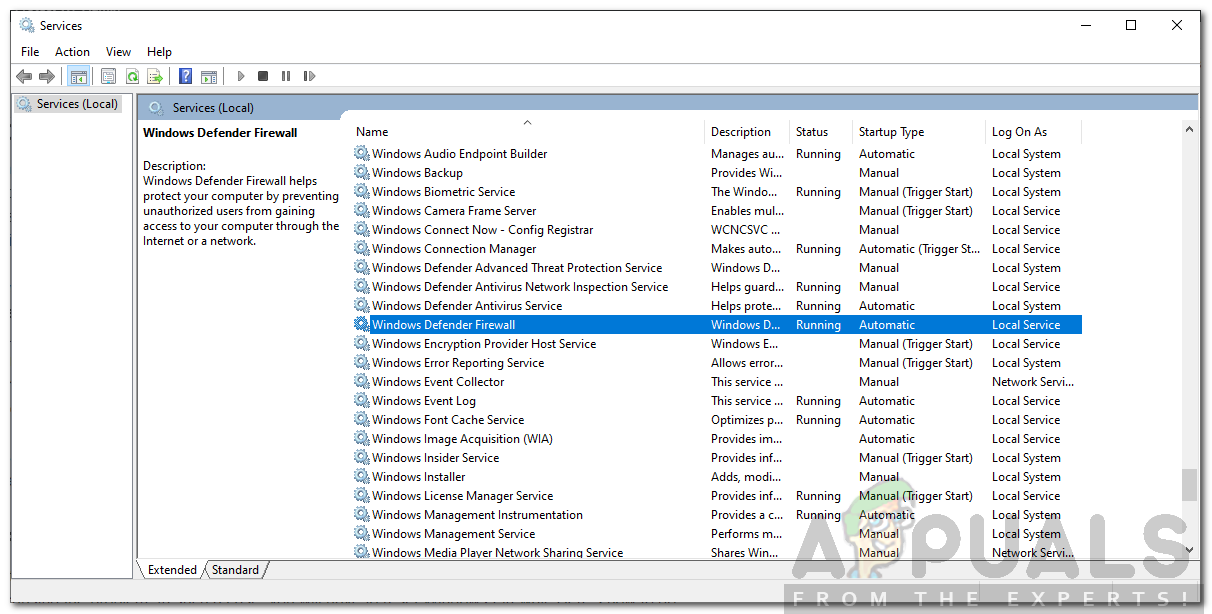Viewport: 1212px width, 614px height.
Task: Click the vertical scrollbar up arrow
Action: (1189, 129)
